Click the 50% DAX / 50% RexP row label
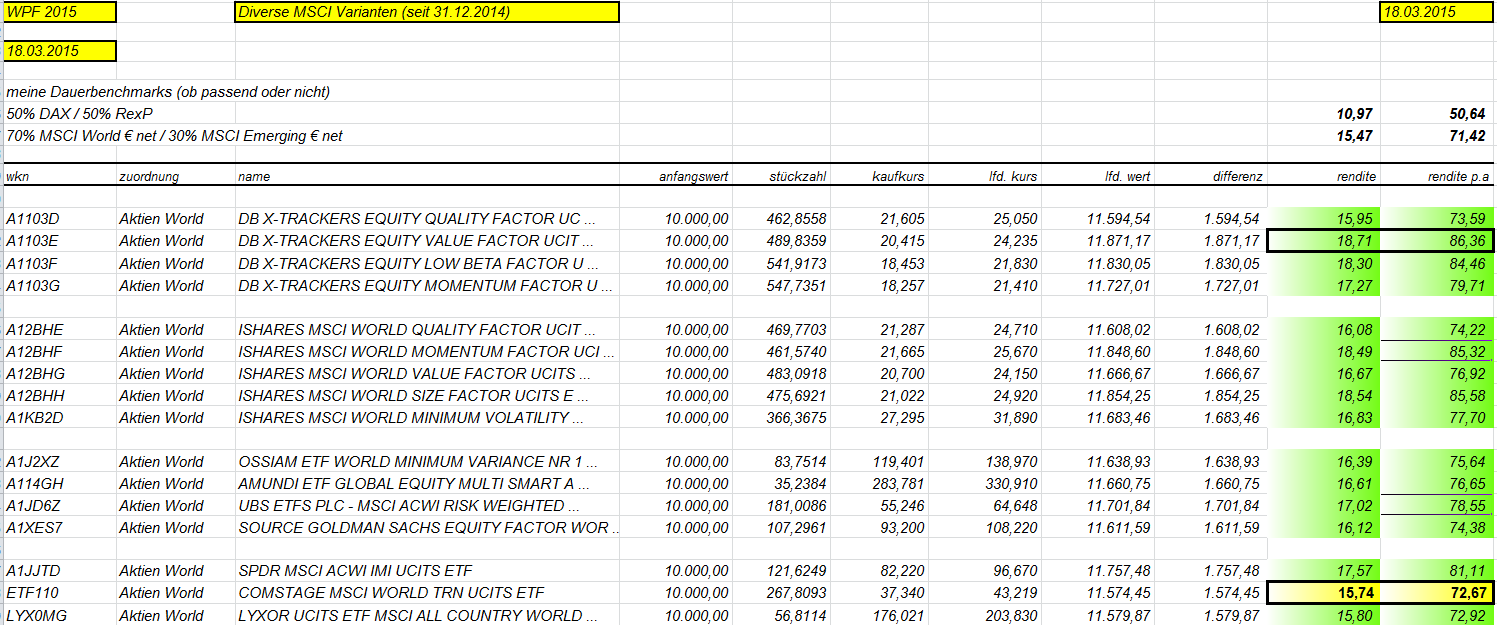The image size is (1497, 625). 80,114
